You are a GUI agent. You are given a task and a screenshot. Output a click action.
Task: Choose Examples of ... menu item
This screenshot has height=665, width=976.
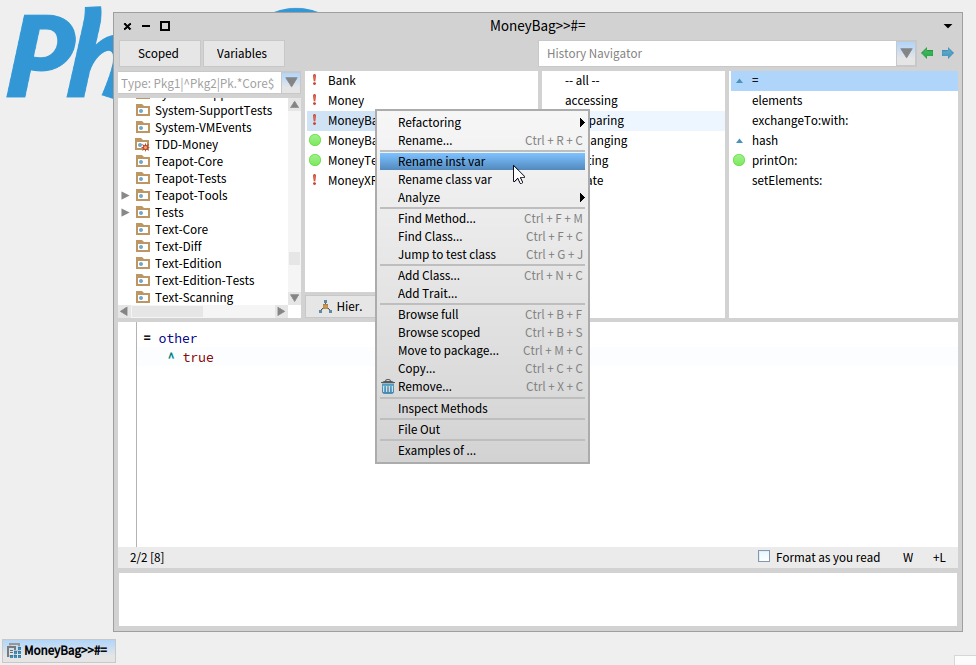(482, 451)
